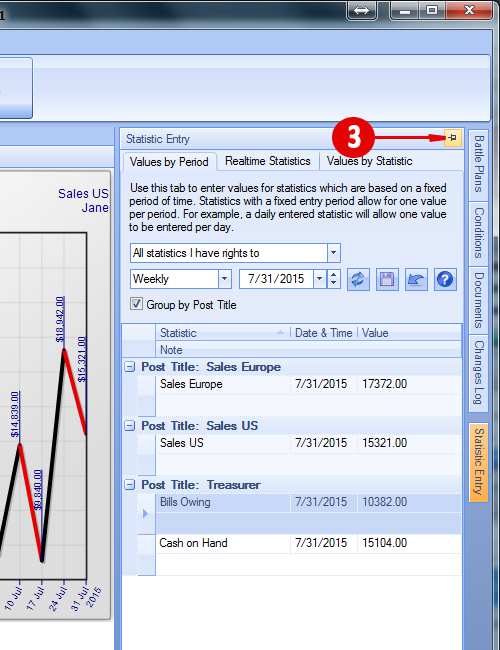Open the blue help question mark icon
This screenshot has height=650, width=500.
[x=445, y=279]
